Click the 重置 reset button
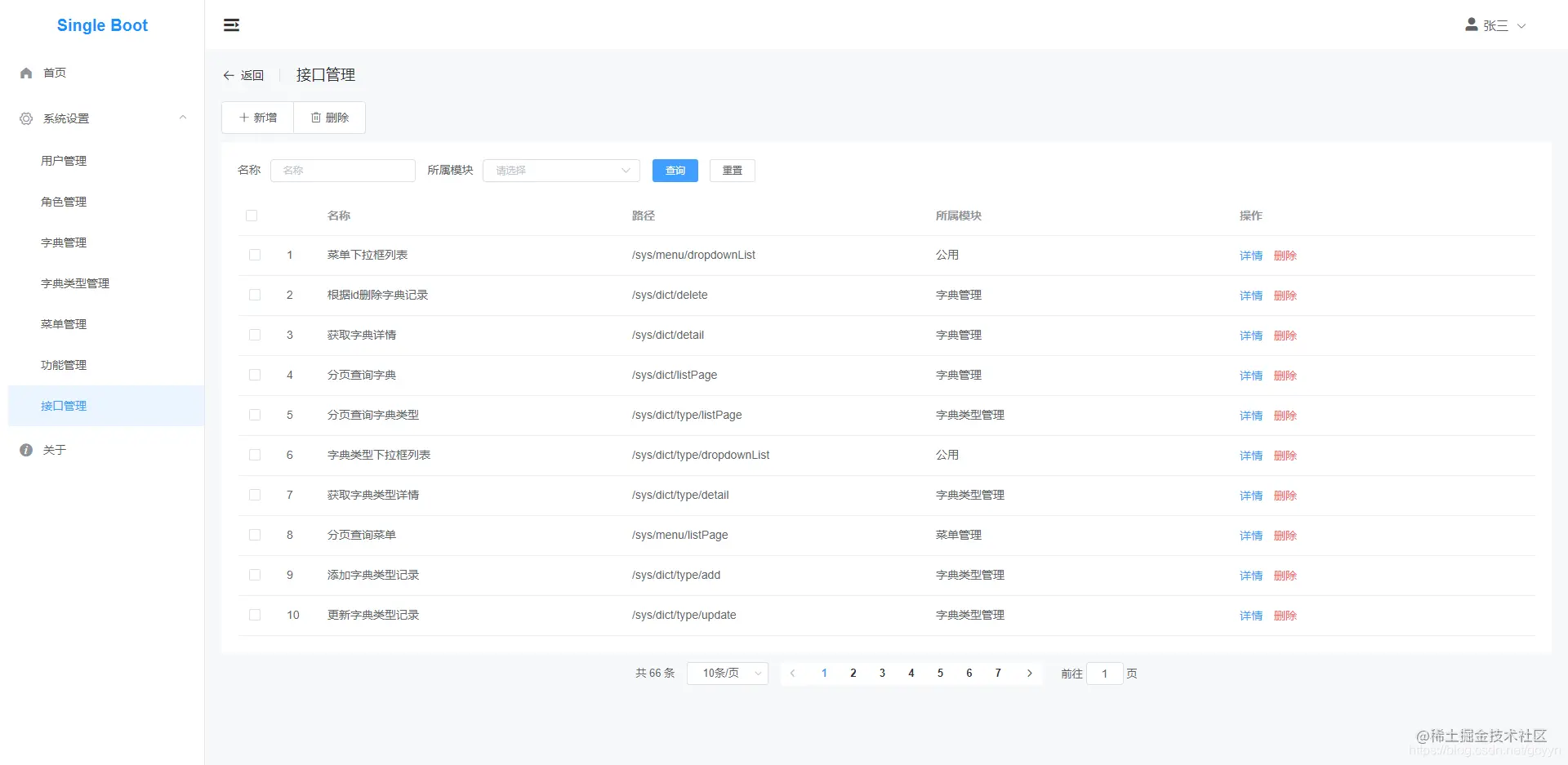Viewport: 1568px width, 765px height. pyautogui.click(x=733, y=171)
